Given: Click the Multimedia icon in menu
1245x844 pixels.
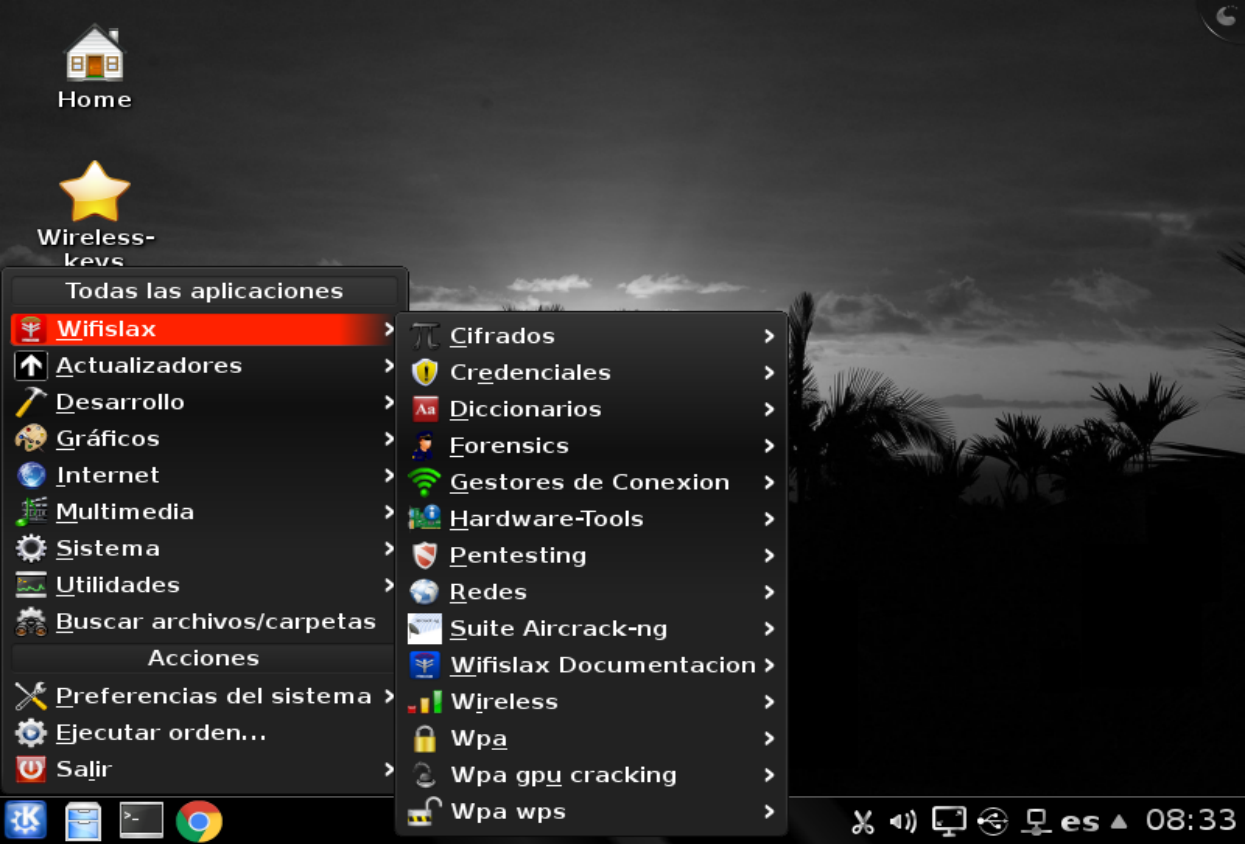Looking at the screenshot, I should pyautogui.click(x=31, y=512).
